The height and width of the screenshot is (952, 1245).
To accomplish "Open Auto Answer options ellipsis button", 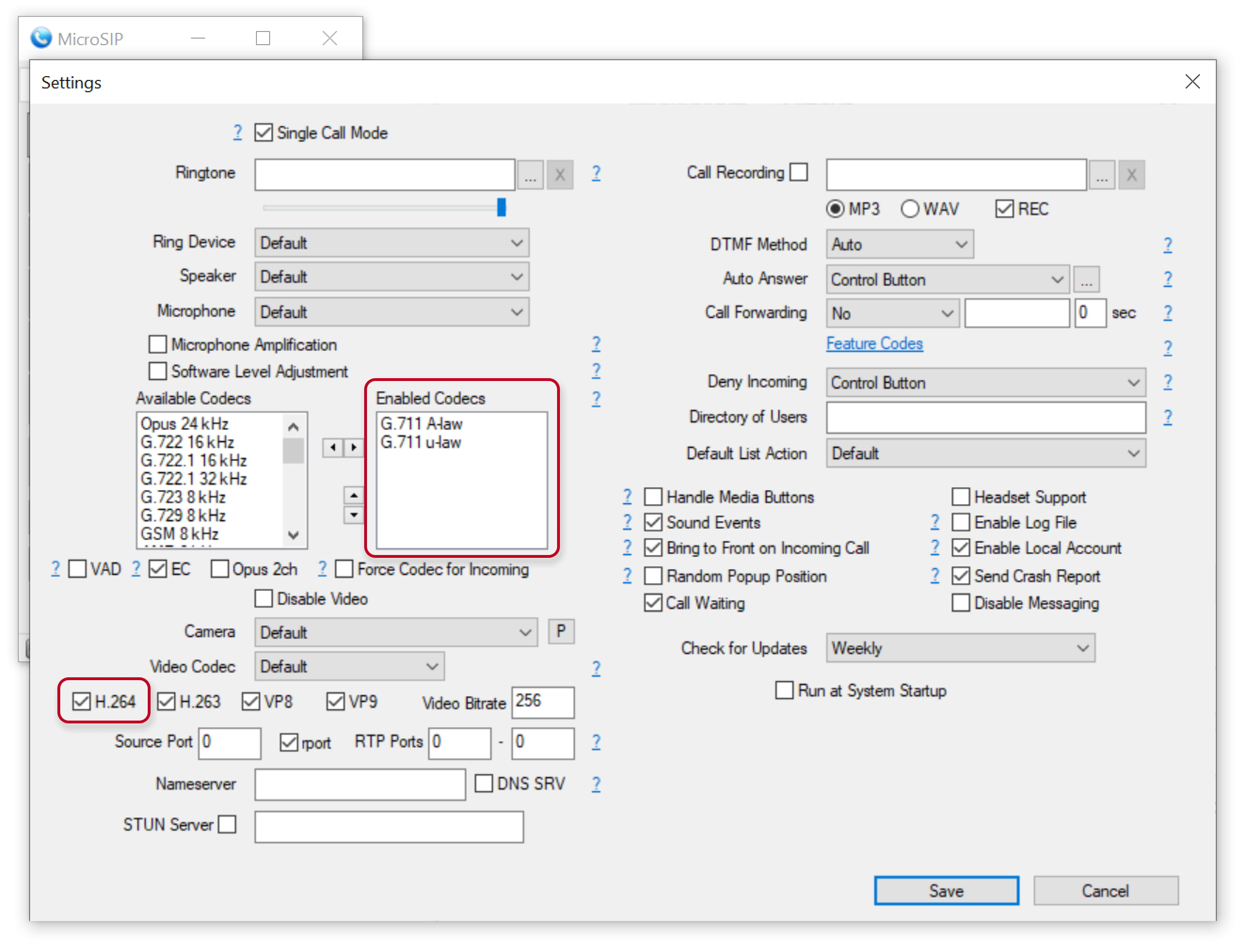I will 1086,279.
